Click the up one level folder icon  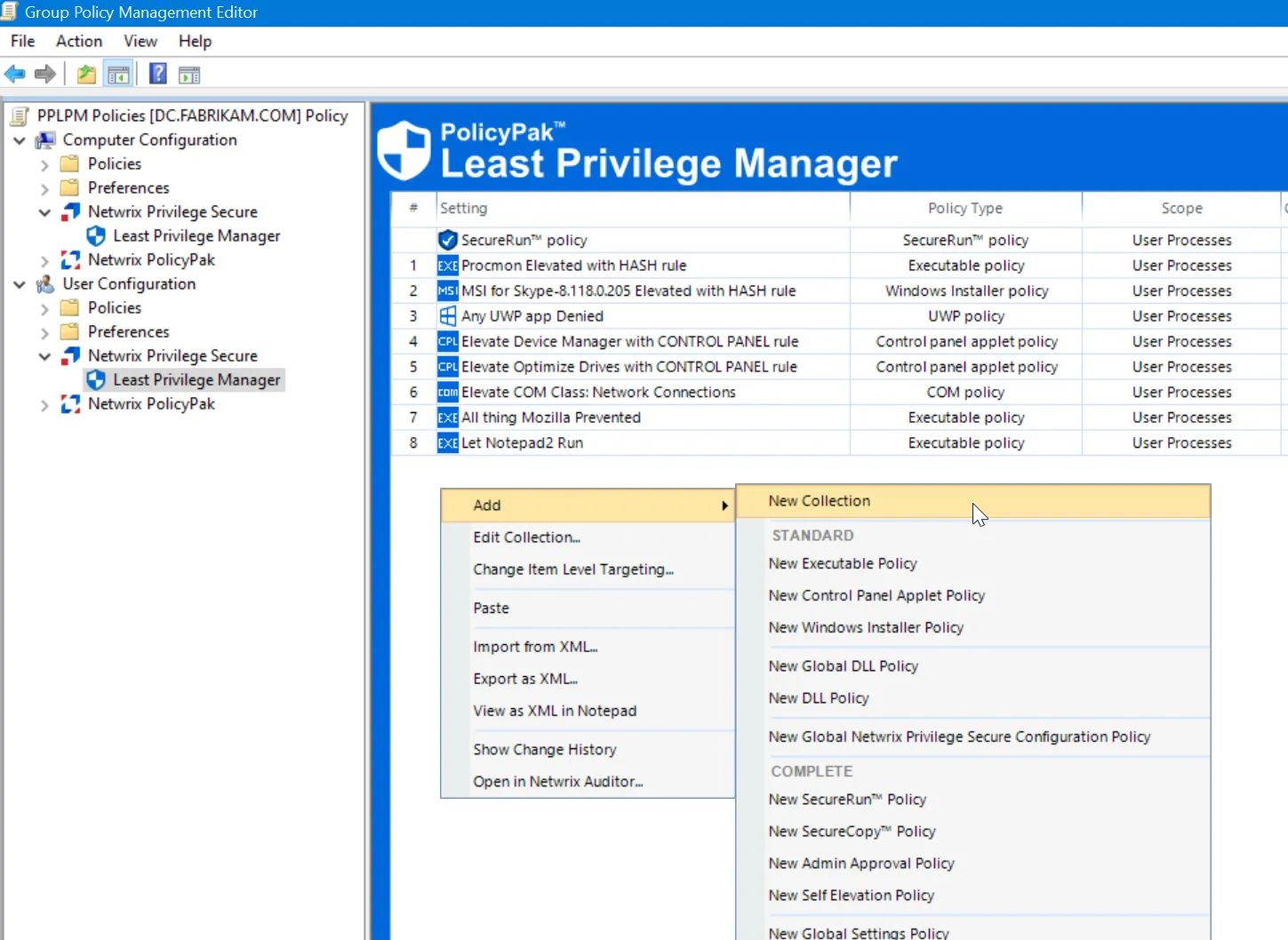pyautogui.click(x=85, y=74)
